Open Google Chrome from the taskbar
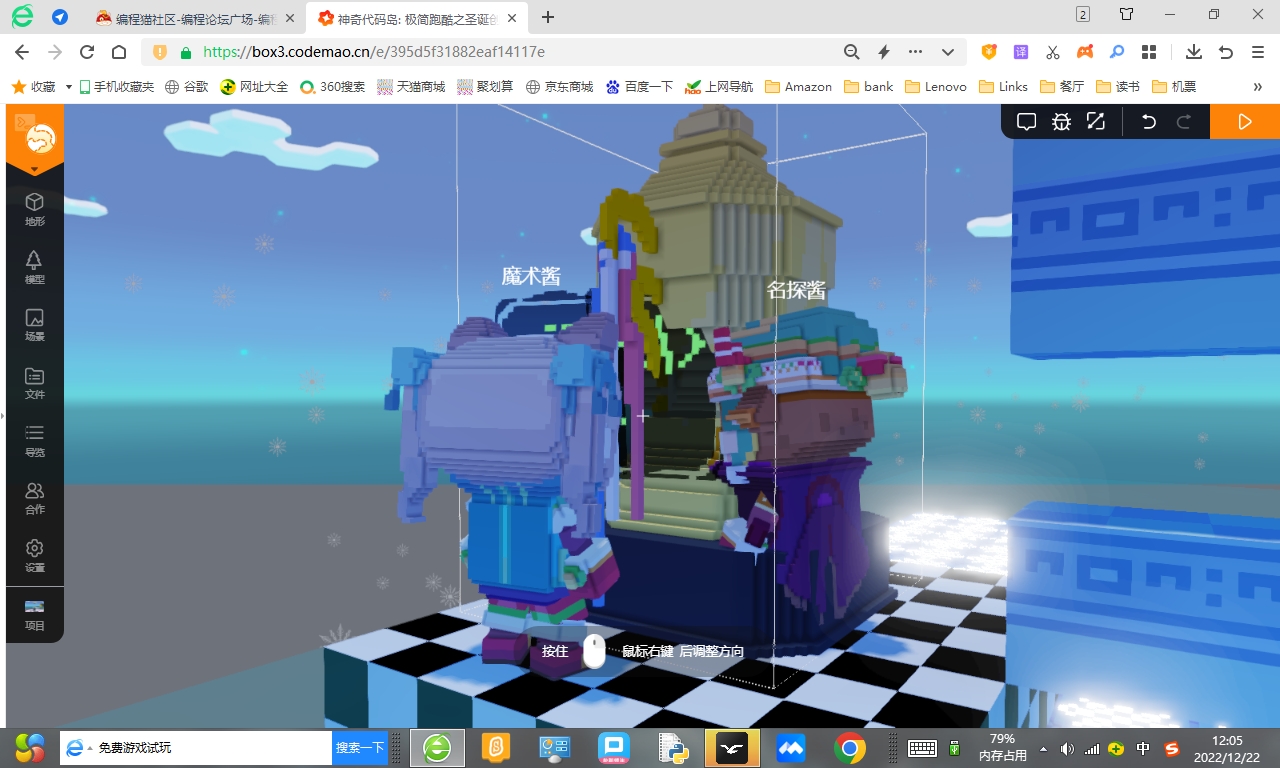Screen dimensions: 1280x768 click(x=850, y=748)
